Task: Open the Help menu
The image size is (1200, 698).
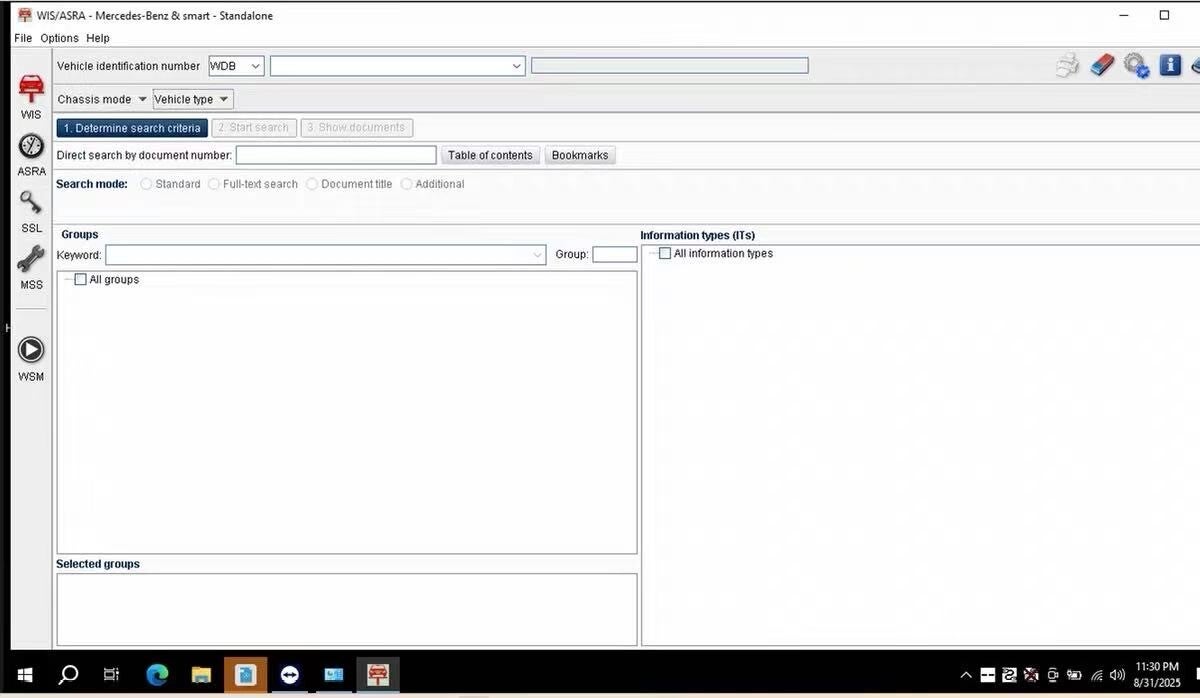Action: [x=98, y=38]
